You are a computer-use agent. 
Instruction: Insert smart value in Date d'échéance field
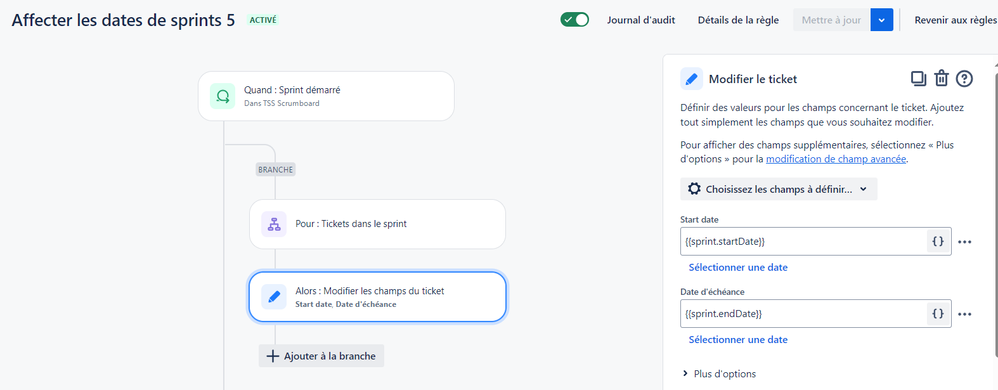tap(938, 314)
